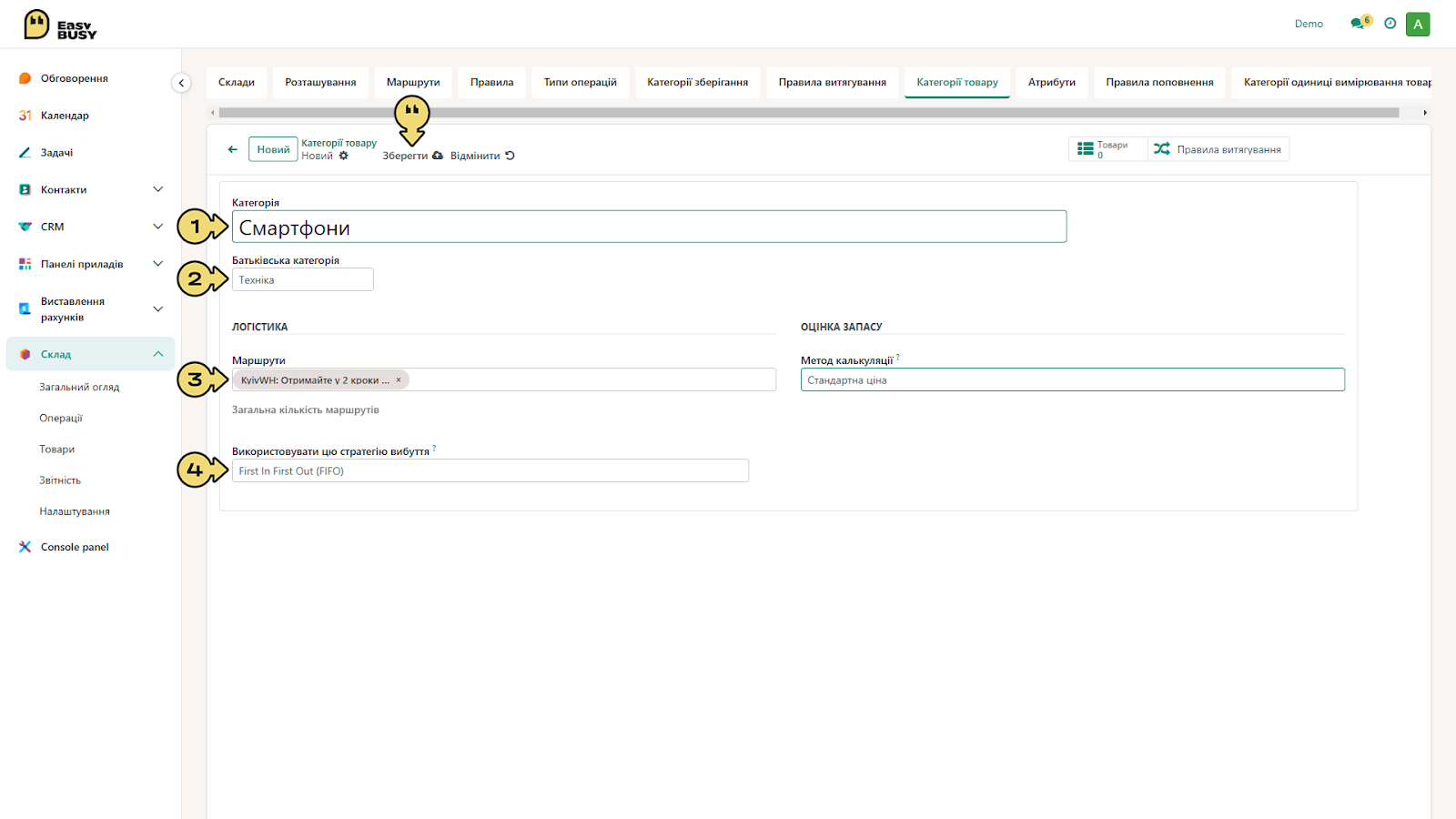Open the EasyBusy logo home
Image resolution: width=1456 pixels, height=819 pixels.
[60, 25]
